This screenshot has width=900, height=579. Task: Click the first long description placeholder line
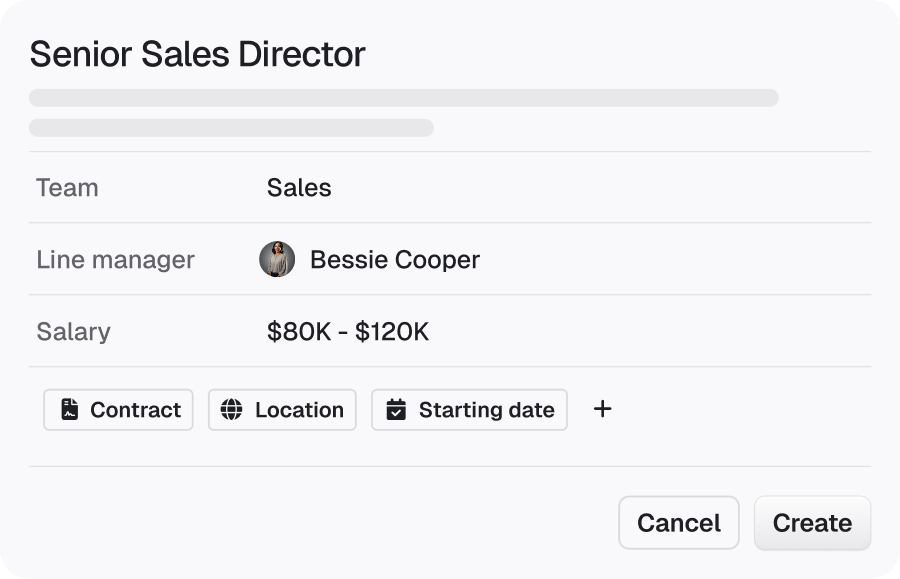404,98
